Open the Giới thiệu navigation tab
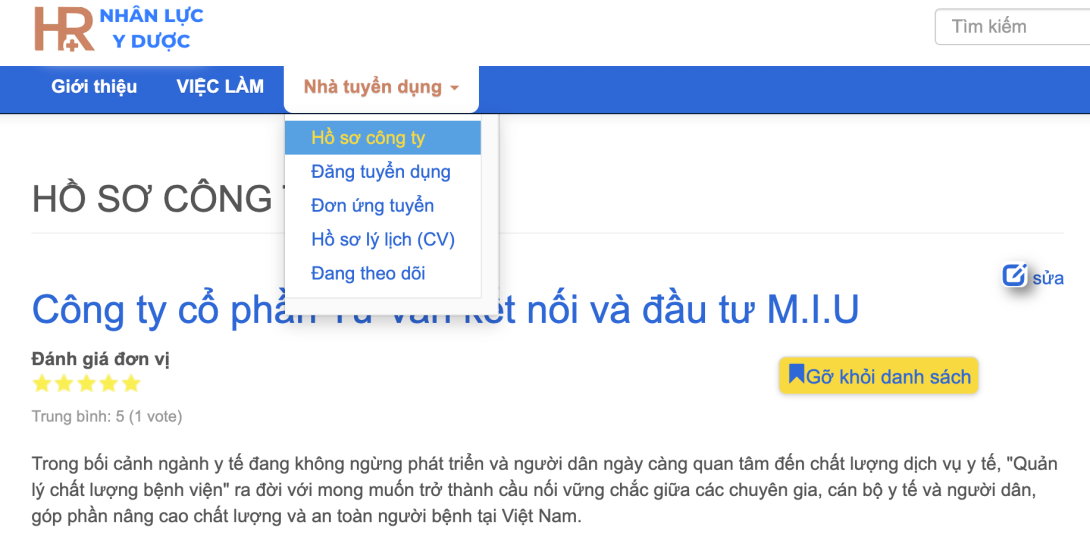1090x540 pixels. pyautogui.click(x=94, y=87)
